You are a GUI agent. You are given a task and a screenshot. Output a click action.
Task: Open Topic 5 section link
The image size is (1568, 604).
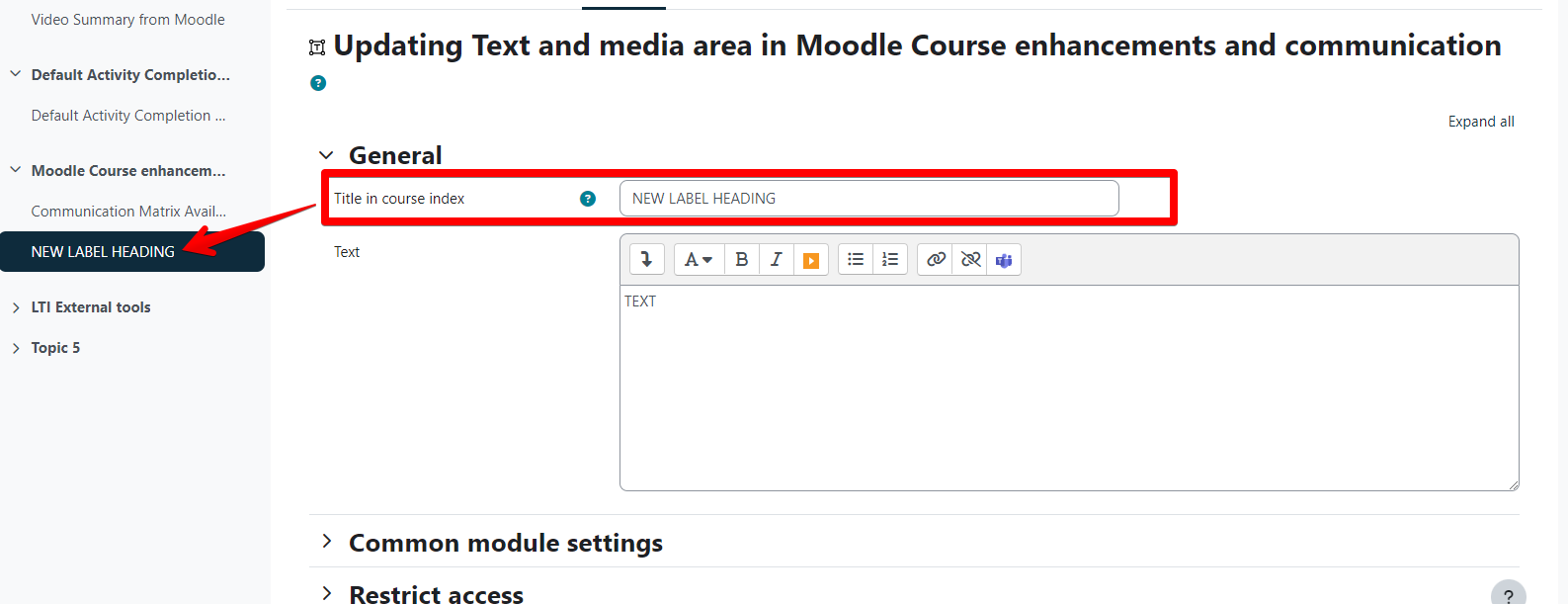click(55, 348)
